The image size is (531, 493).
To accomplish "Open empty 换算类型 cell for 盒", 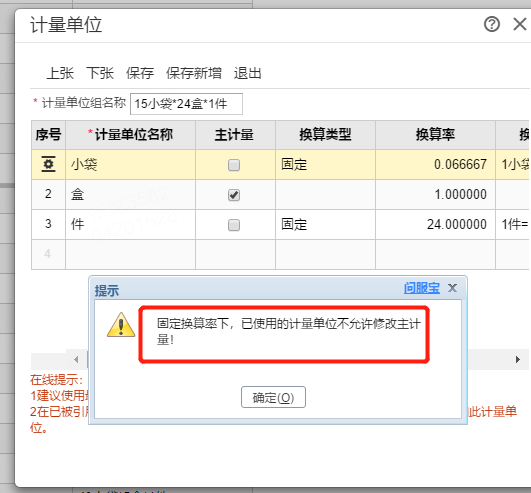I will pyautogui.click(x=325, y=195).
